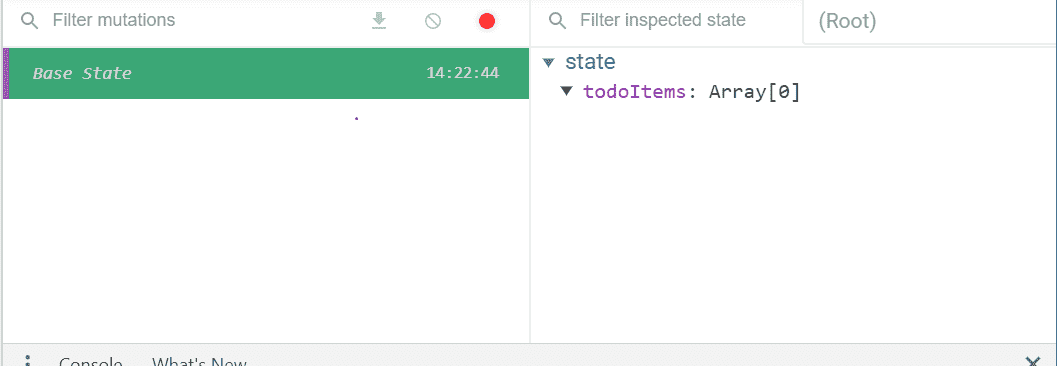1057x366 pixels.
Task: Click the Revert All circle-slash icon
Action: pyautogui.click(x=433, y=21)
